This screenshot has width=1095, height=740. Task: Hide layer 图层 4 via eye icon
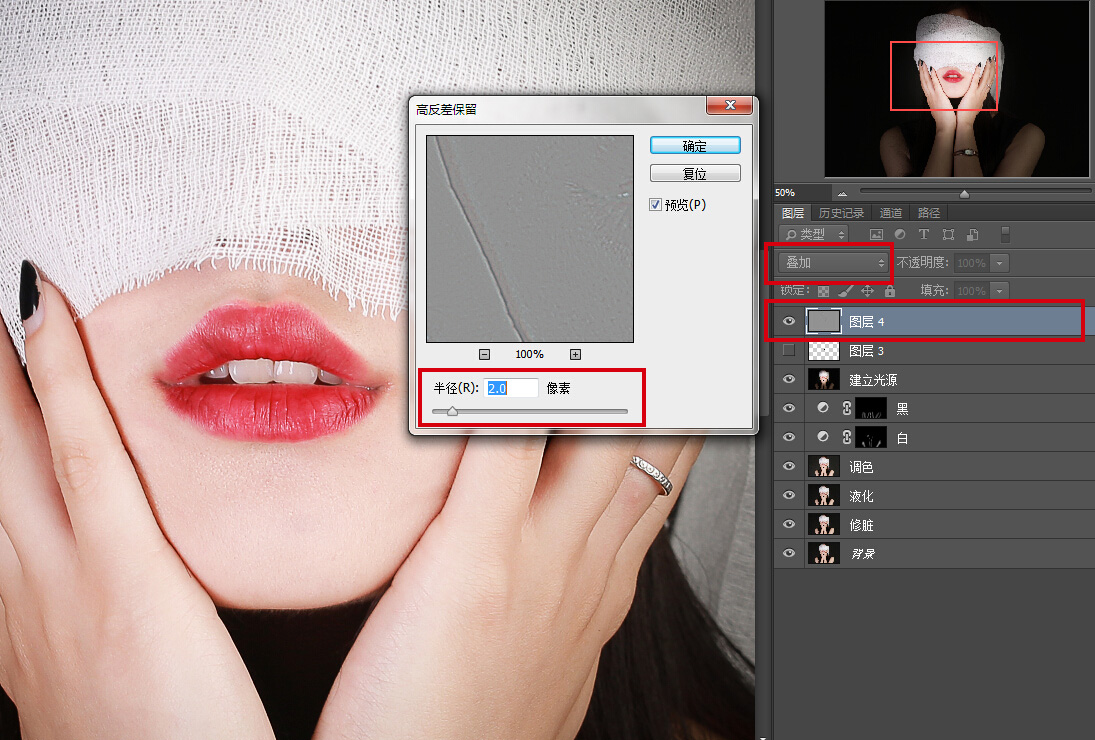pyautogui.click(x=789, y=321)
